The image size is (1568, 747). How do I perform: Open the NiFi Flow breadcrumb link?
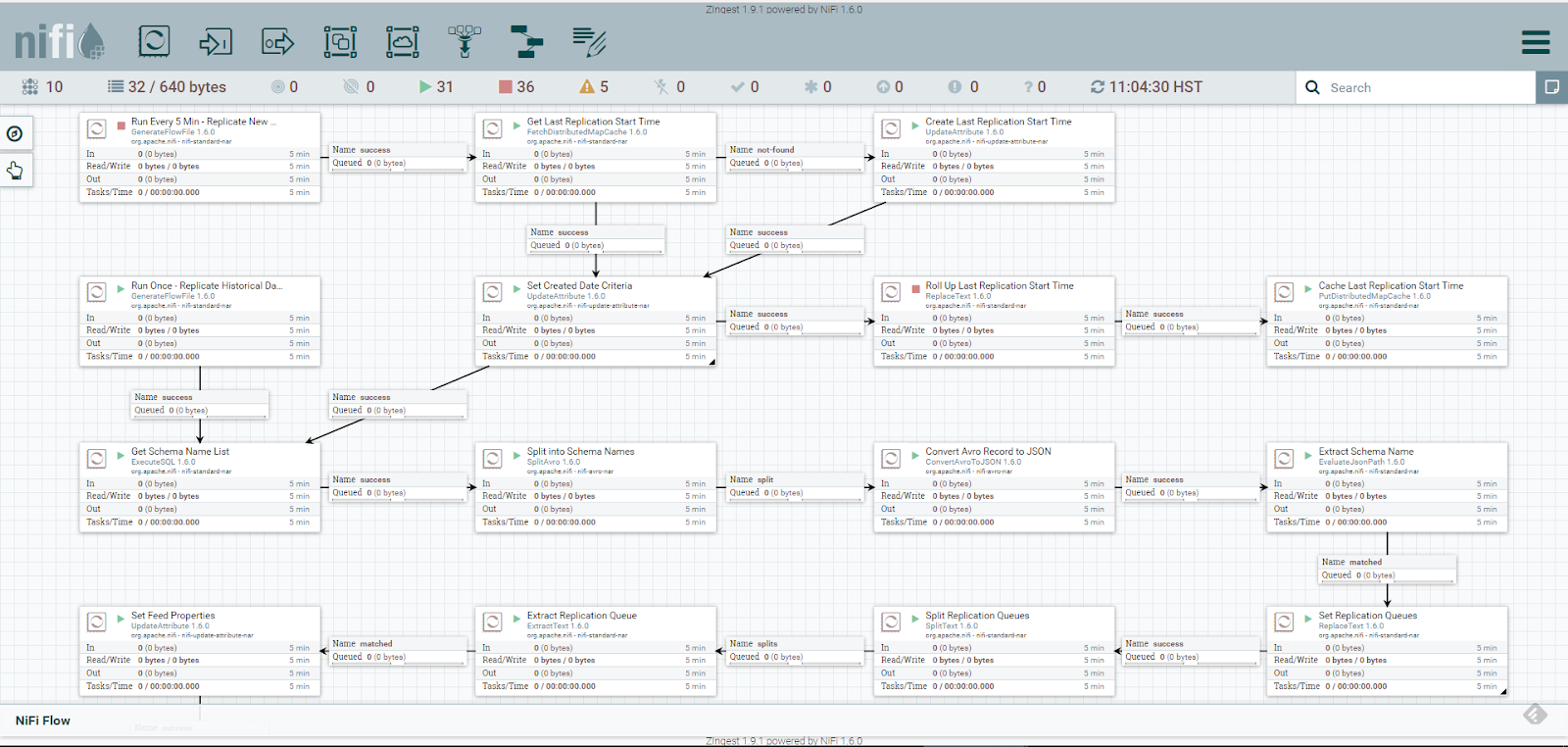click(43, 721)
